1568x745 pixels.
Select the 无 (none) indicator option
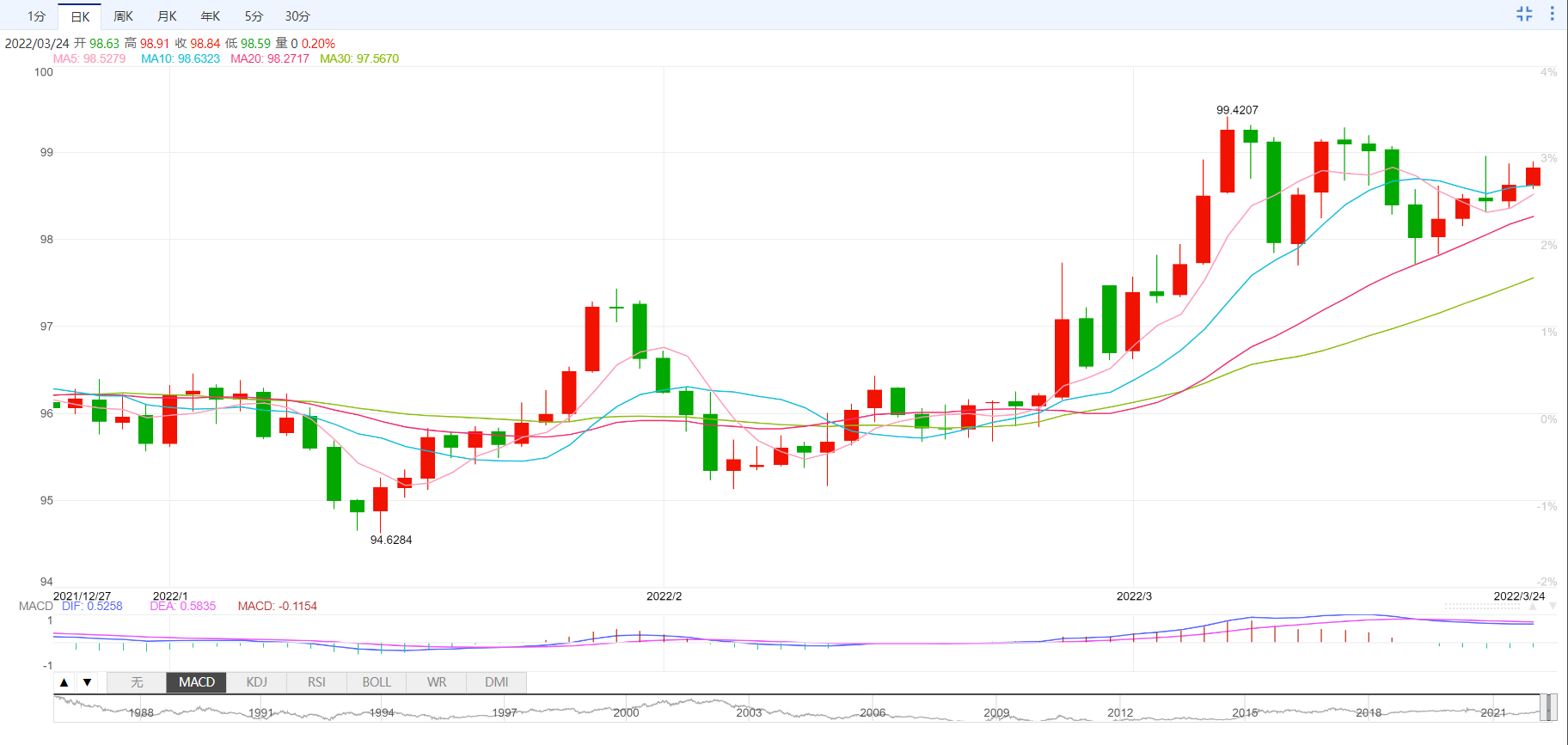pyautogui.click(x=137, y=682)
